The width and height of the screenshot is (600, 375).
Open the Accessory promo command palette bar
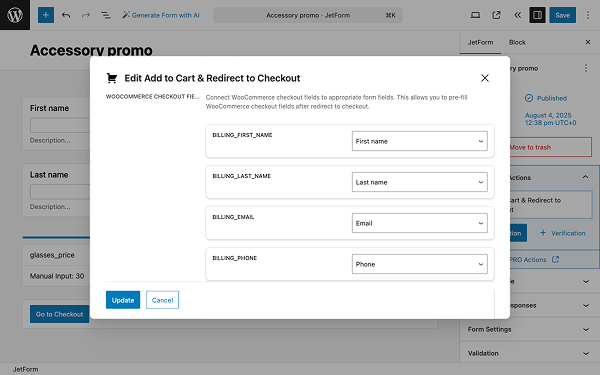pyautogui.click(x=308, y=15)
